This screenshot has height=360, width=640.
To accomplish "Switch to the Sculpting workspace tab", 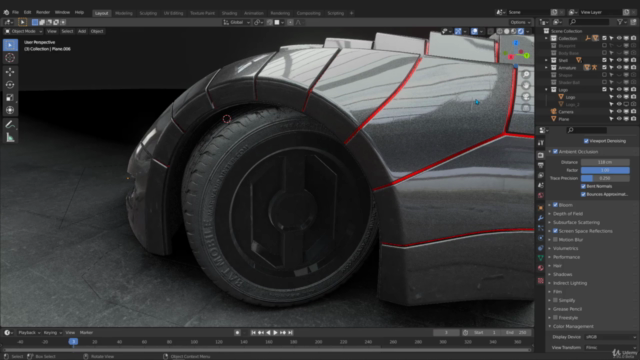I will click(x=148, y=13).
